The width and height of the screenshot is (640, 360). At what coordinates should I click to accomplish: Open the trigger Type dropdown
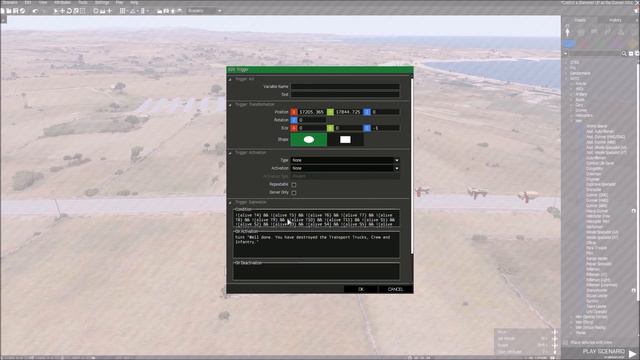[x=345, y=160]
